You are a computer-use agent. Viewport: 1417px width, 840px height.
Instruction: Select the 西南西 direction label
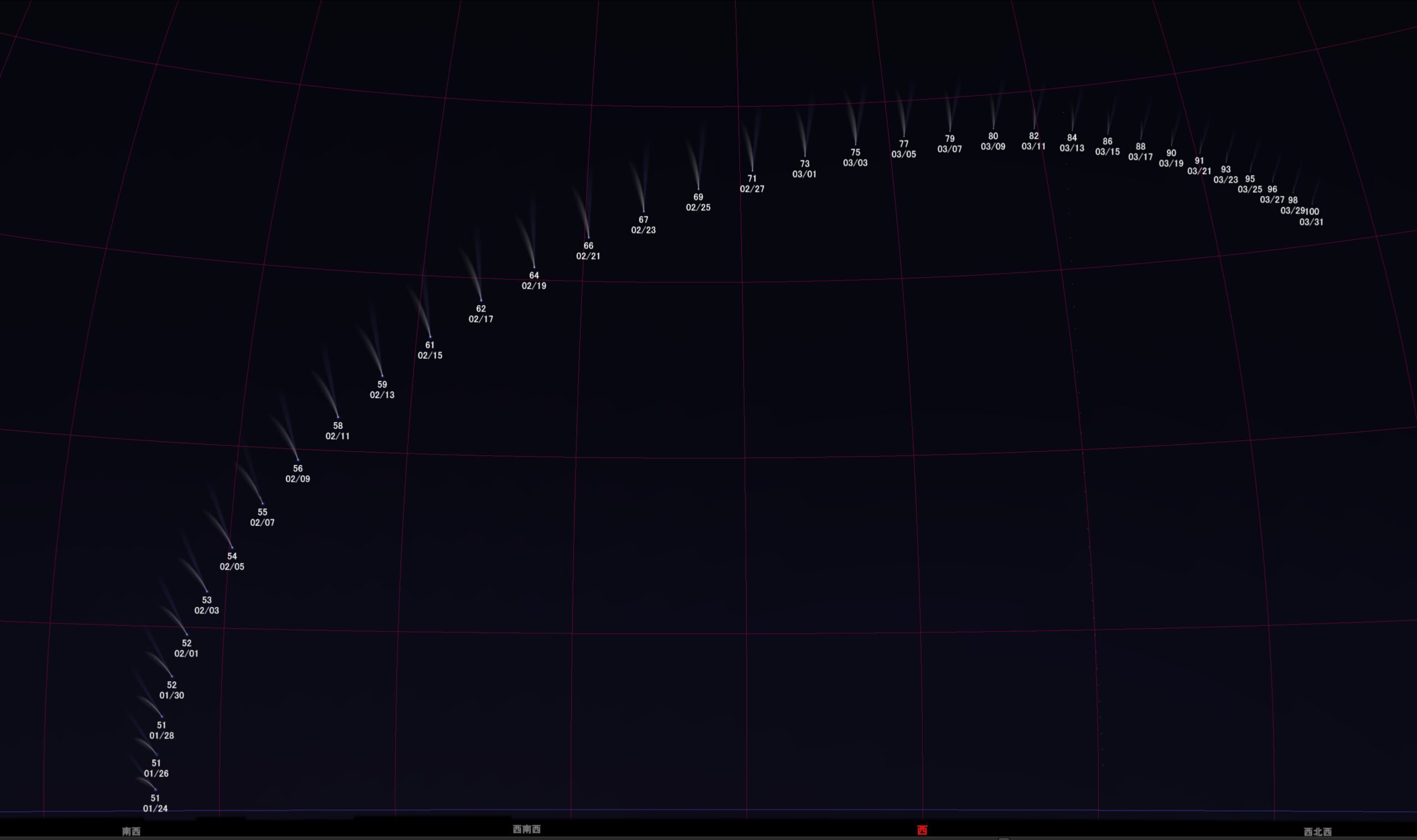pyautogui.click(x=526, y=829)
